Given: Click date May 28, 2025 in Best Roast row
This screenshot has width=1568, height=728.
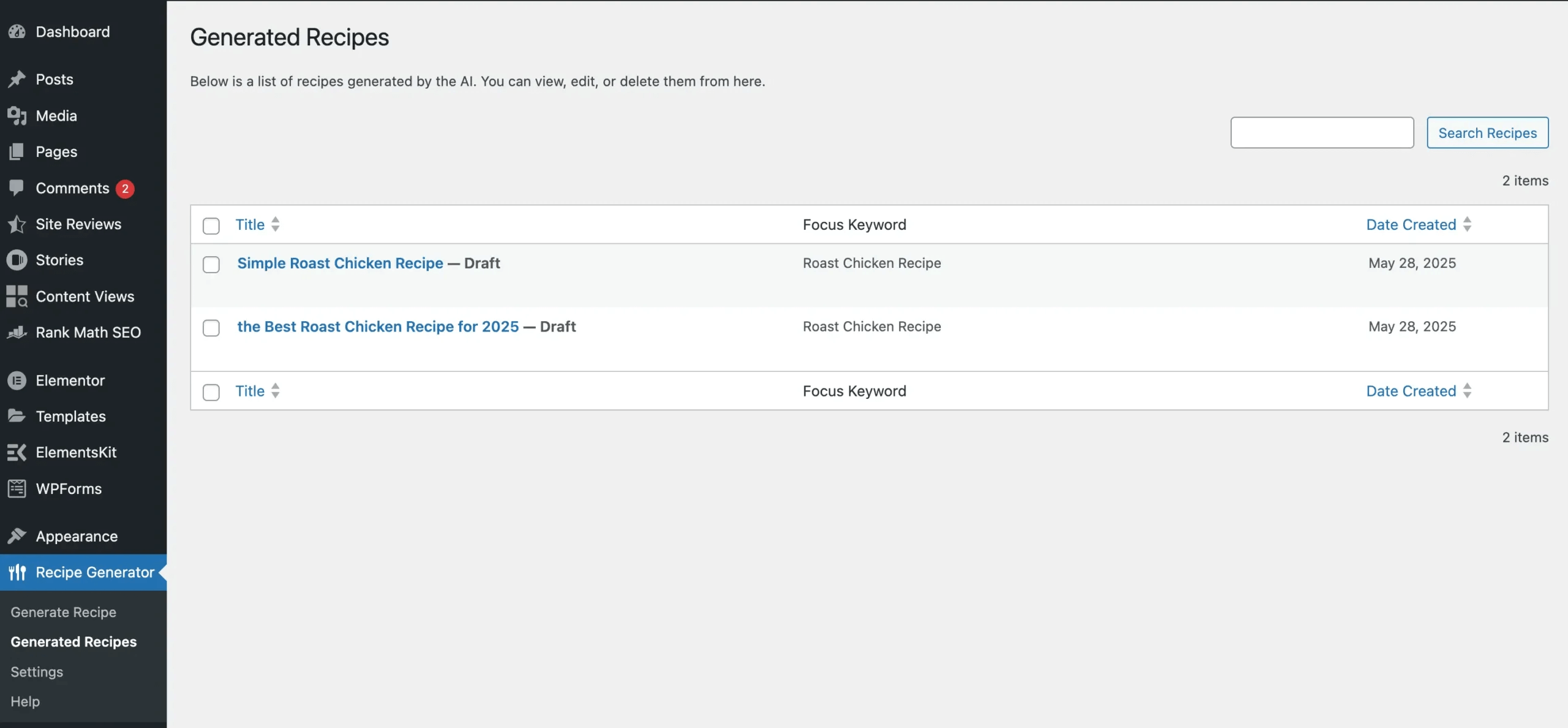Looking at the screenshot, I should point(1412,327).
